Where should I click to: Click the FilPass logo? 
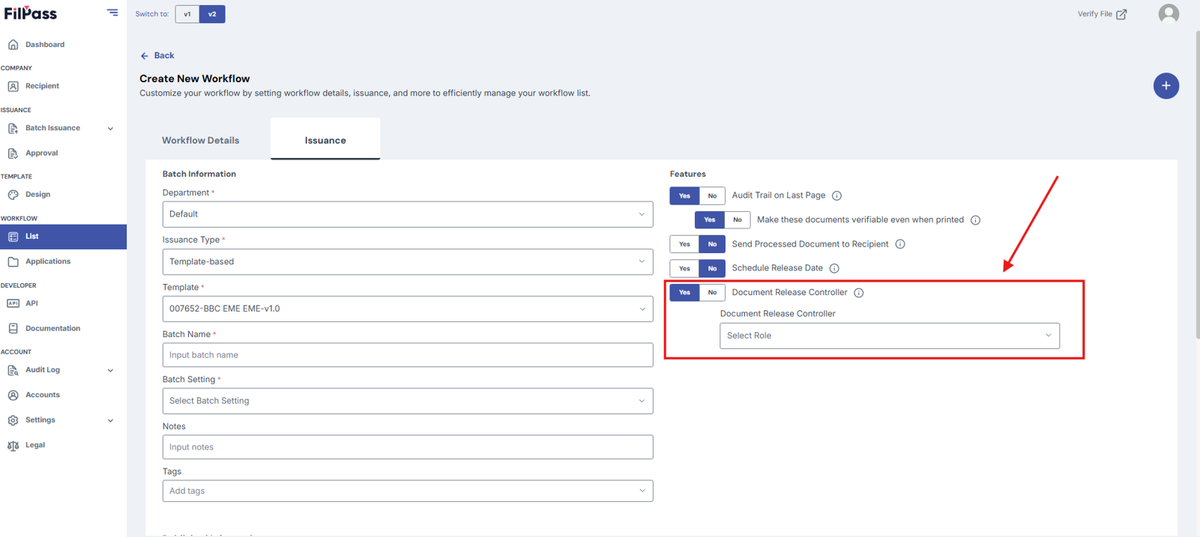29,14
